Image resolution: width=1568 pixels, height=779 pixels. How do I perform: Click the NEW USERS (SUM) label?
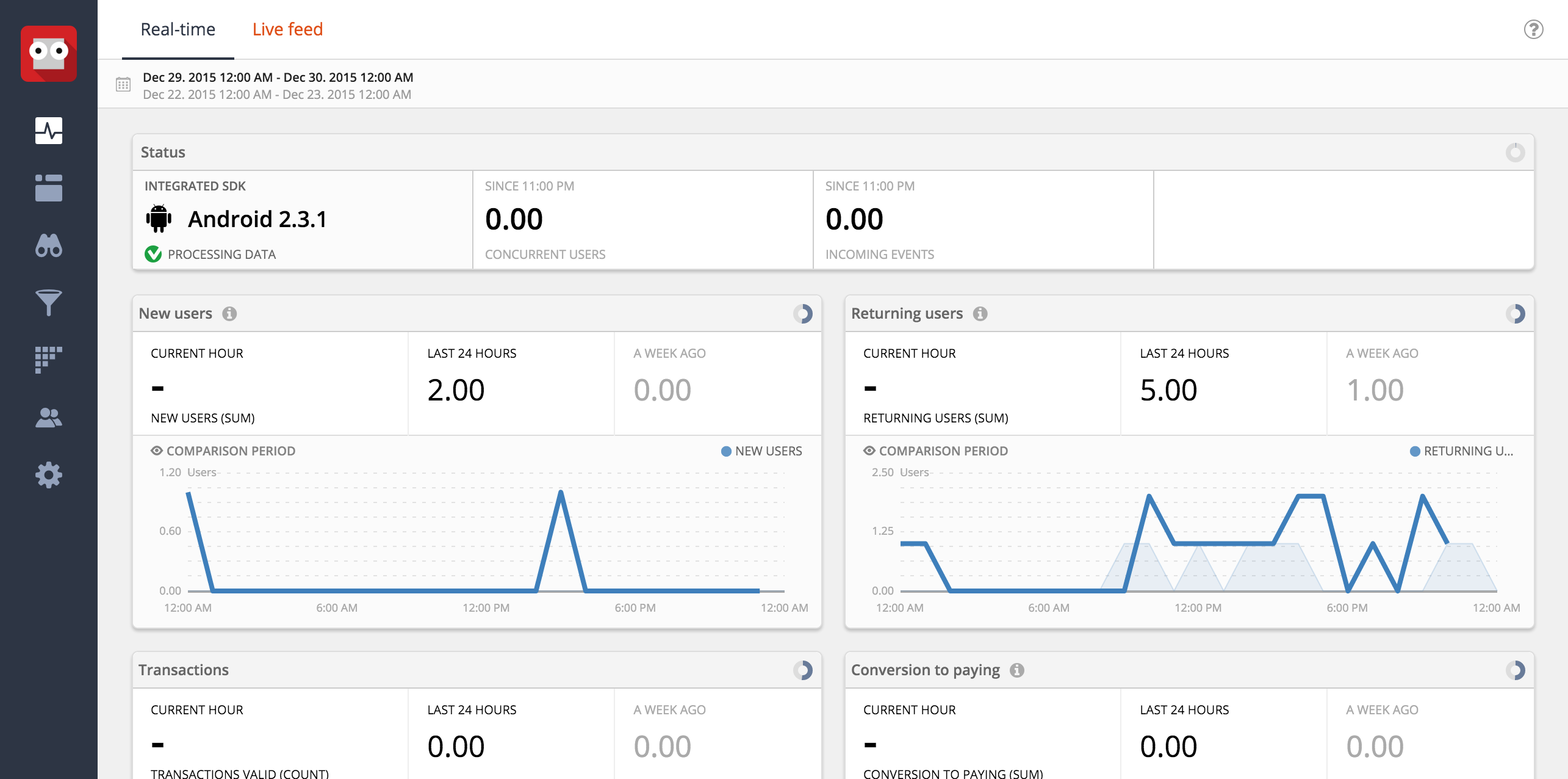203,418
